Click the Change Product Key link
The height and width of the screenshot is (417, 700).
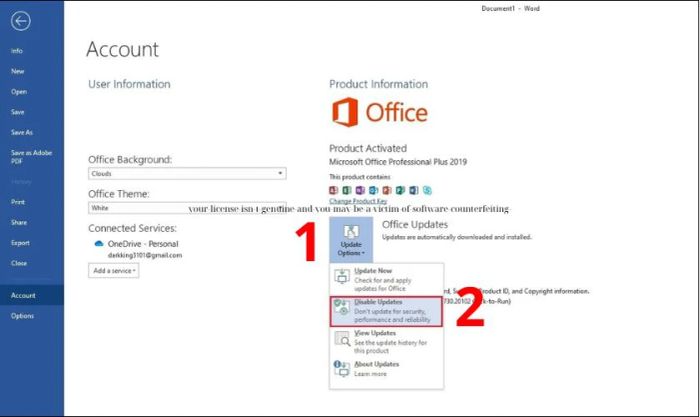358,201
